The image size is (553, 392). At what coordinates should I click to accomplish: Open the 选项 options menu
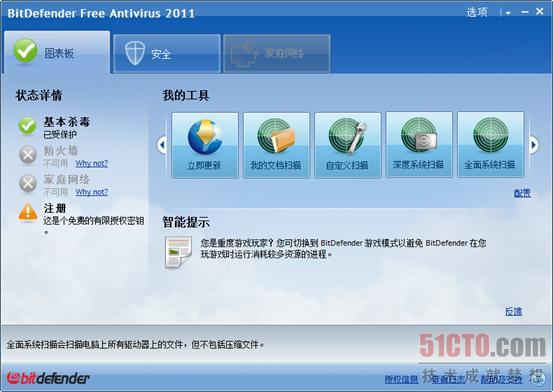pos(477,12)
